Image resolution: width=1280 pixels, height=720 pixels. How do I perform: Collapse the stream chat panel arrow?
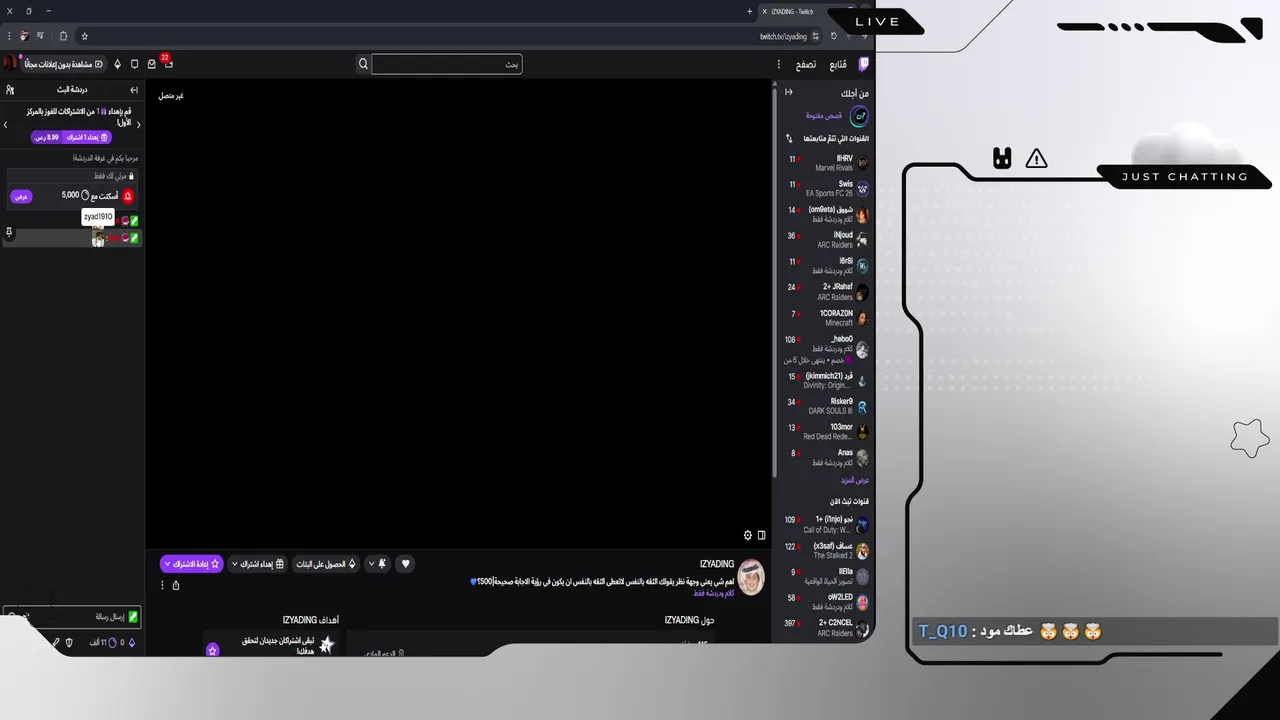[x=134, y=89]
